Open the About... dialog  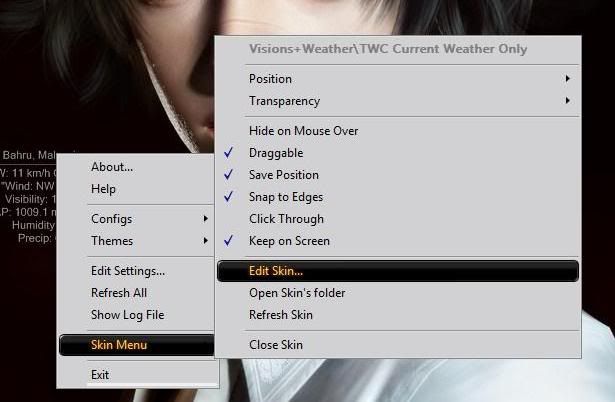pyautogui.click(x=112, y=167)
